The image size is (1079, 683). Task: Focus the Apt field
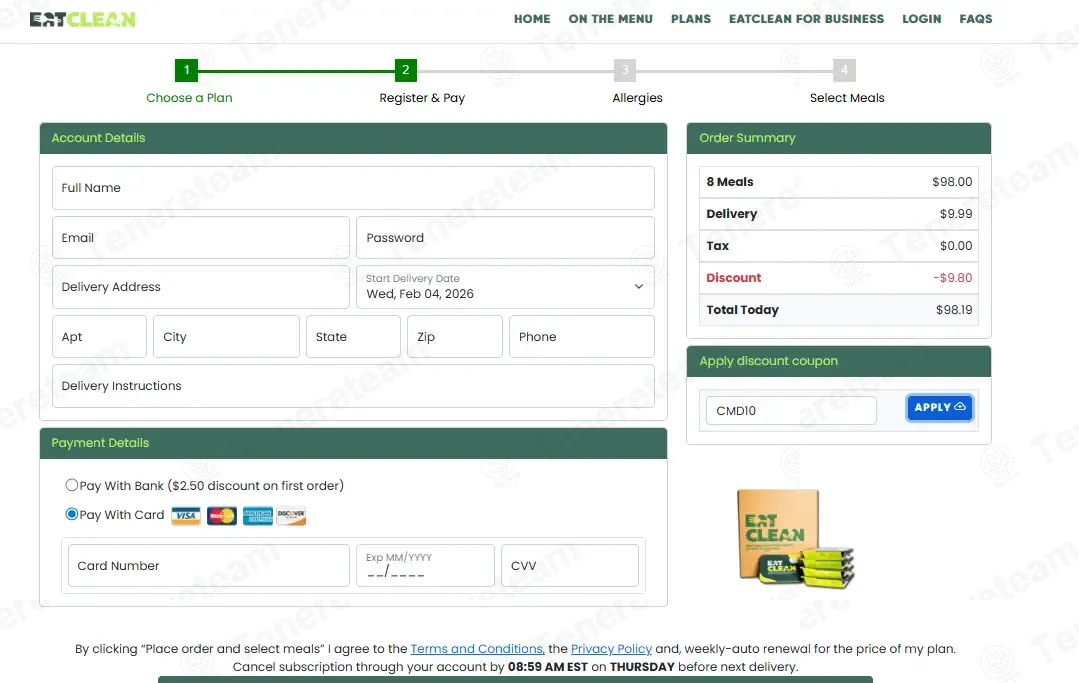(x=99, y=336)
